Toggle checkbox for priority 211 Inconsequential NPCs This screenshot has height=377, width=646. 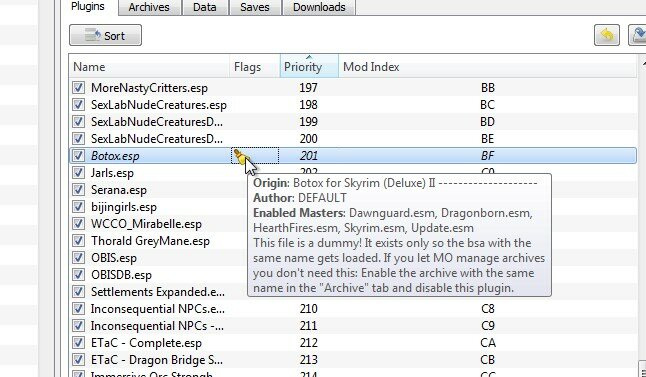click(78, 325)
